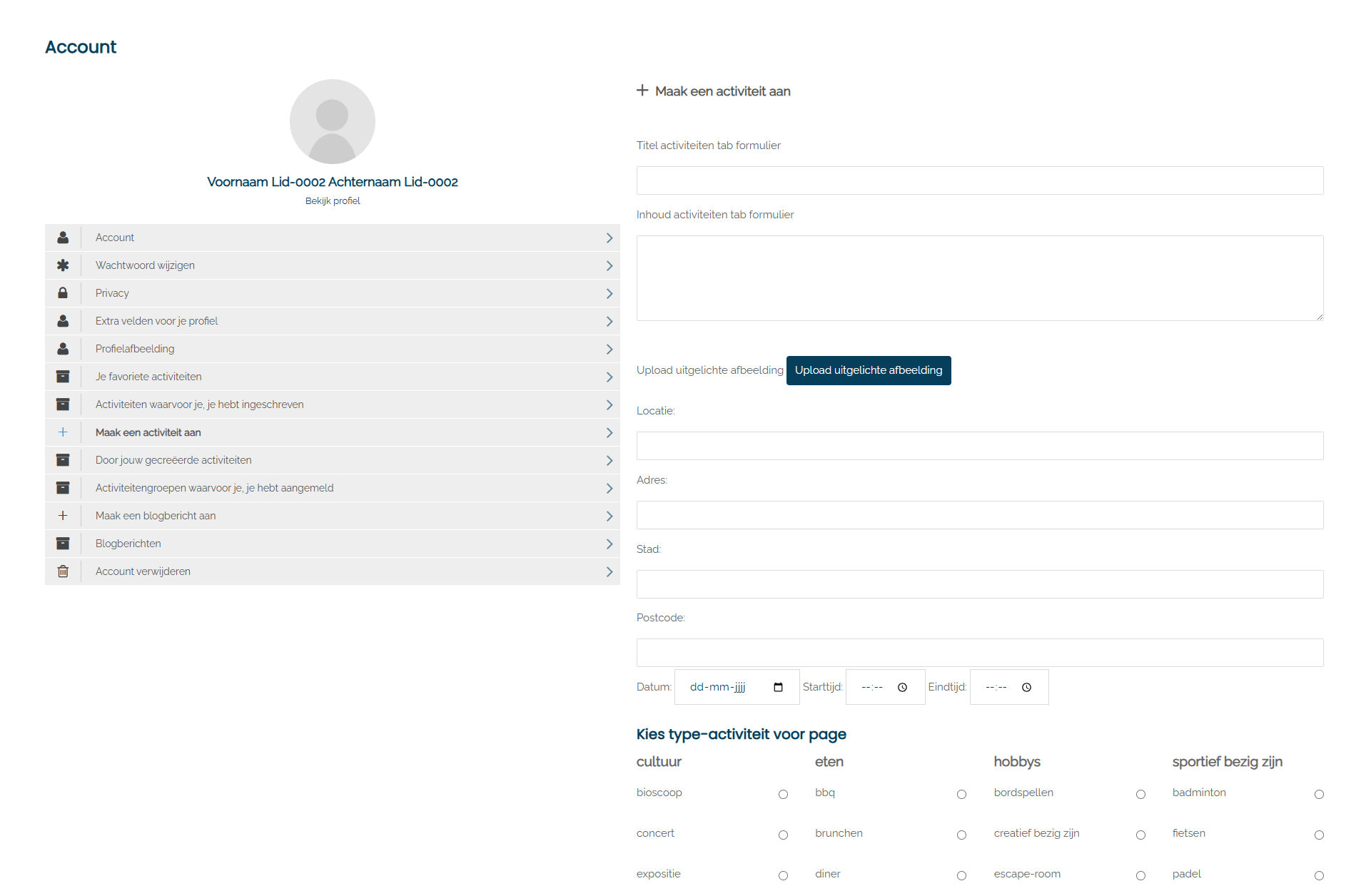
Task: Click the clock icon in the Starttijd field
Action: pyautogui.click(x=902, y=687)
